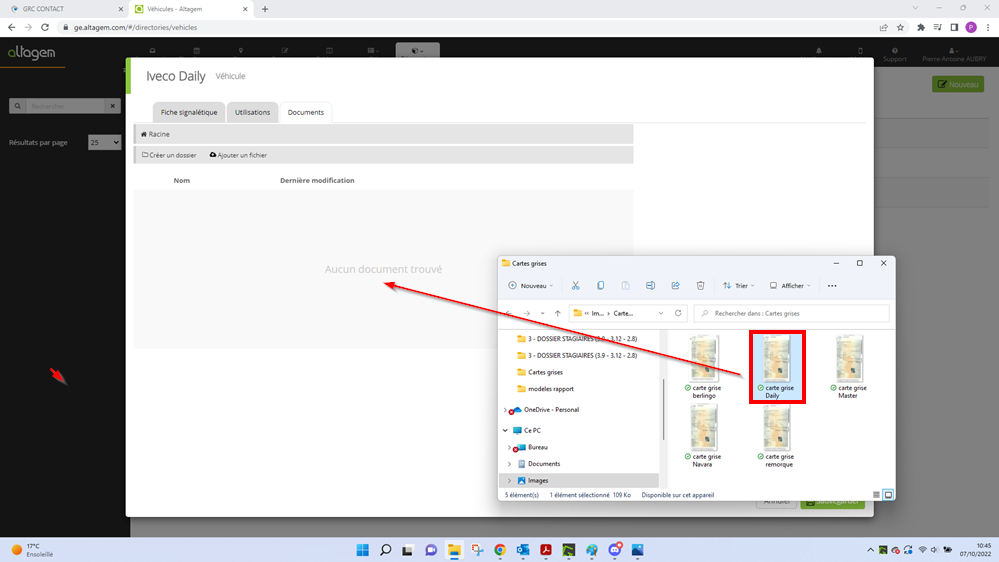Click the Cut scissors icon in Explorer
Screen dimensions: 999x562
(x=575, y=285)
